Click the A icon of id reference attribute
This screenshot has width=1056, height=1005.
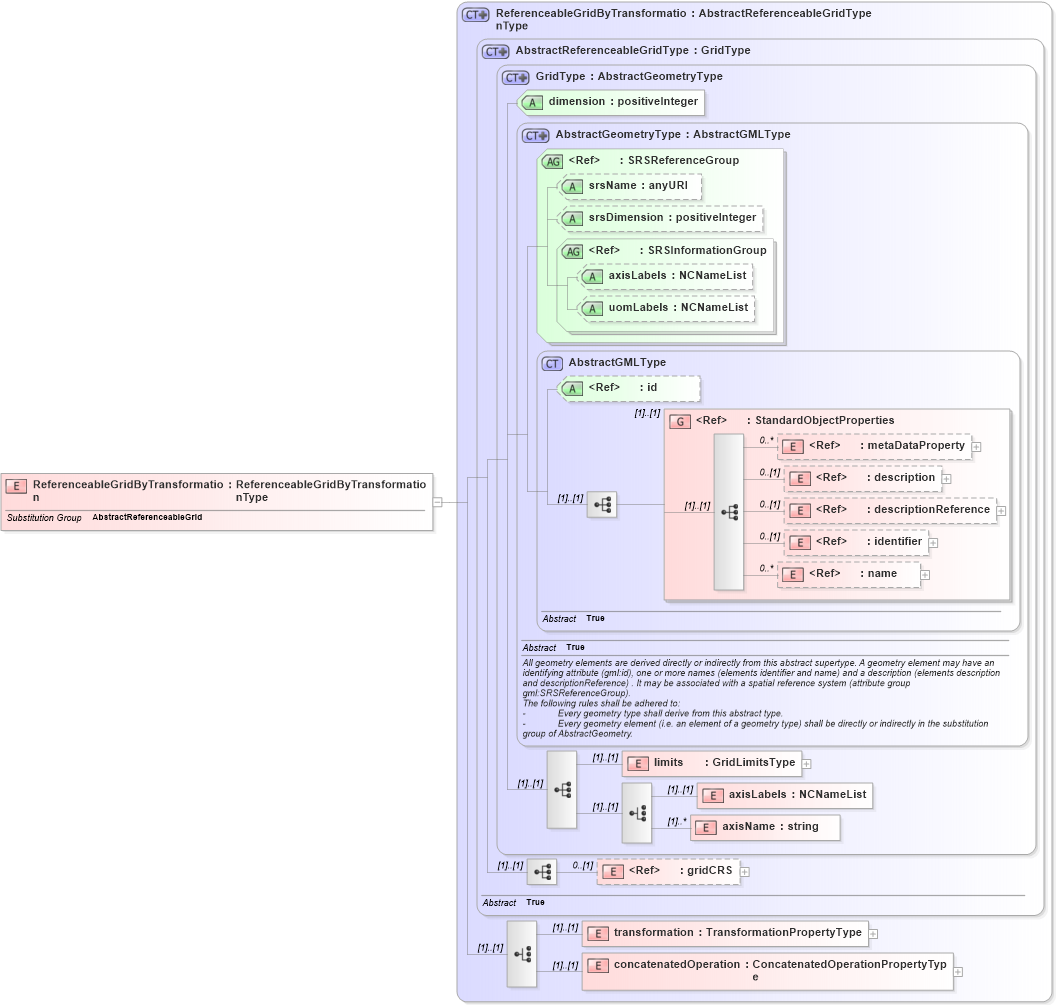572,389
